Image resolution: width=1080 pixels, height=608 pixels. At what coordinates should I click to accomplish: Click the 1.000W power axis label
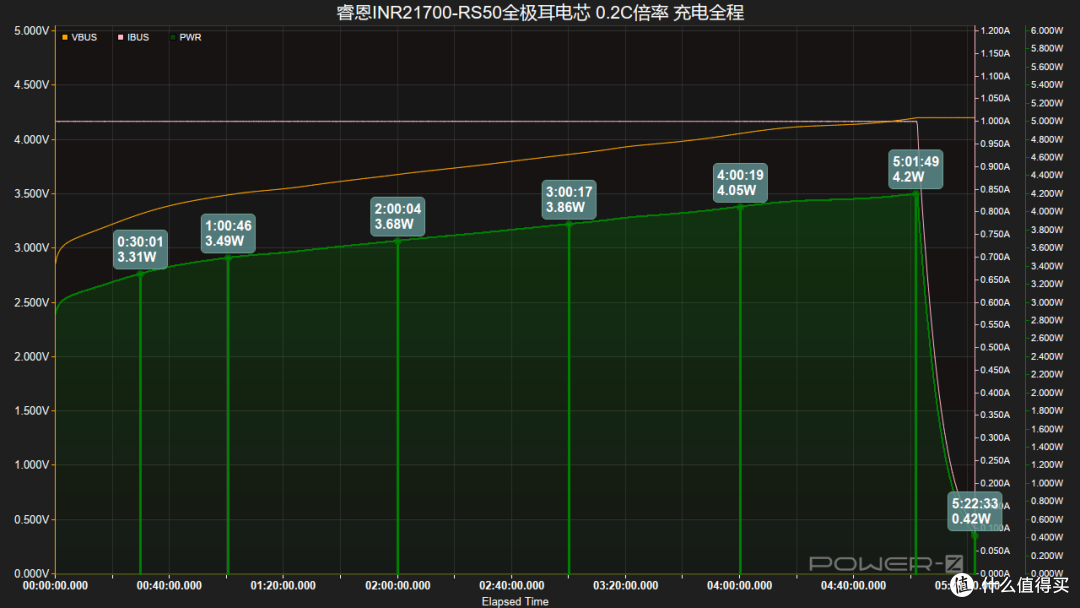[1047, 483]
